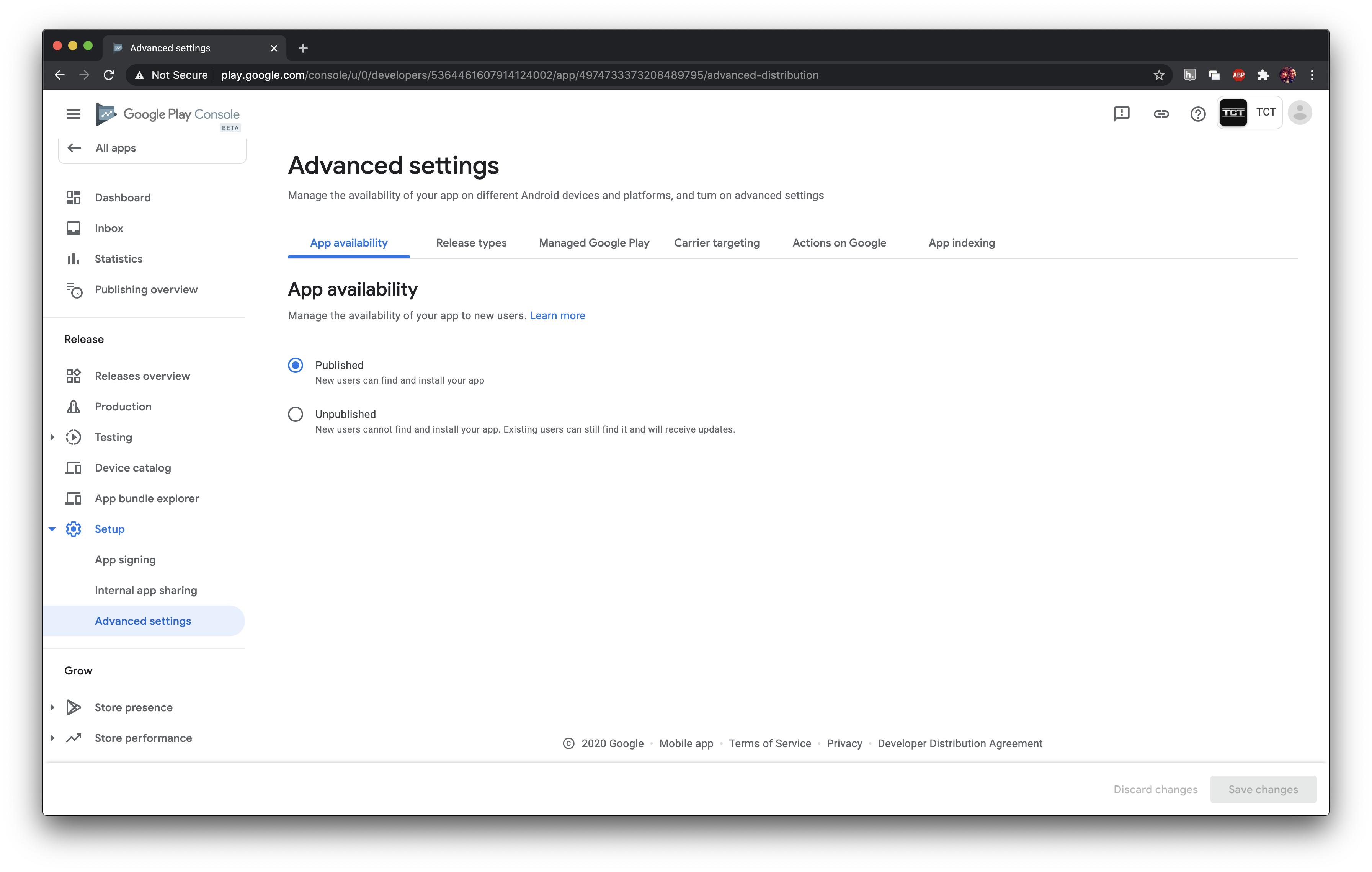Select the Unpublished radio button
1372x872 pixels.
pos(295,414)
